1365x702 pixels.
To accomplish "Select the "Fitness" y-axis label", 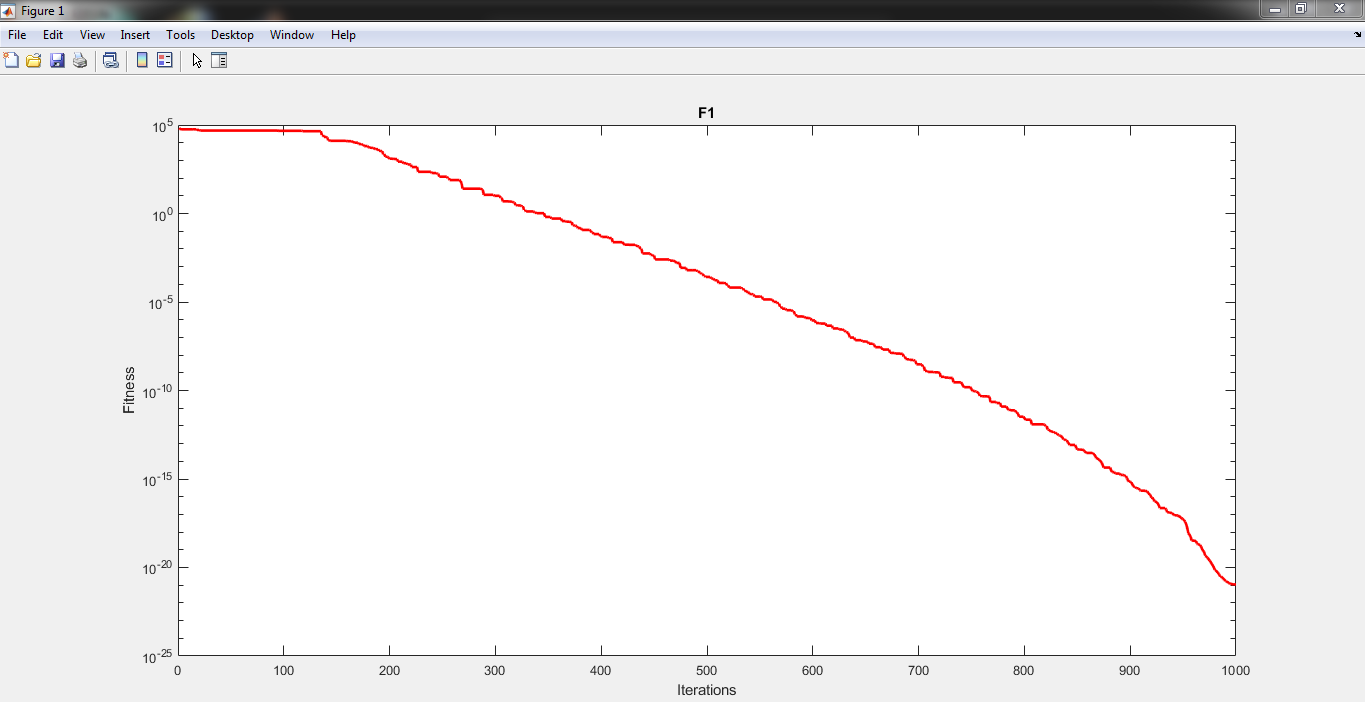I will click(129, 390).
